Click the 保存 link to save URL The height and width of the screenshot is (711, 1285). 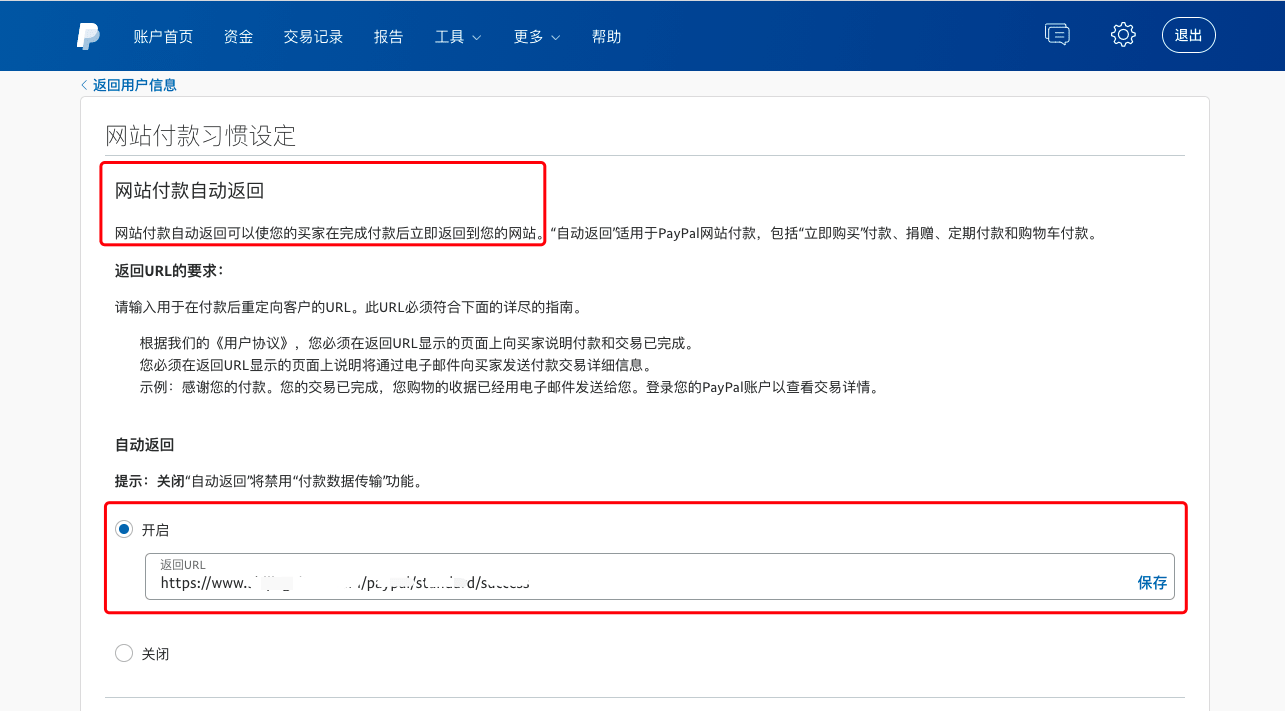click(1152, 582)
